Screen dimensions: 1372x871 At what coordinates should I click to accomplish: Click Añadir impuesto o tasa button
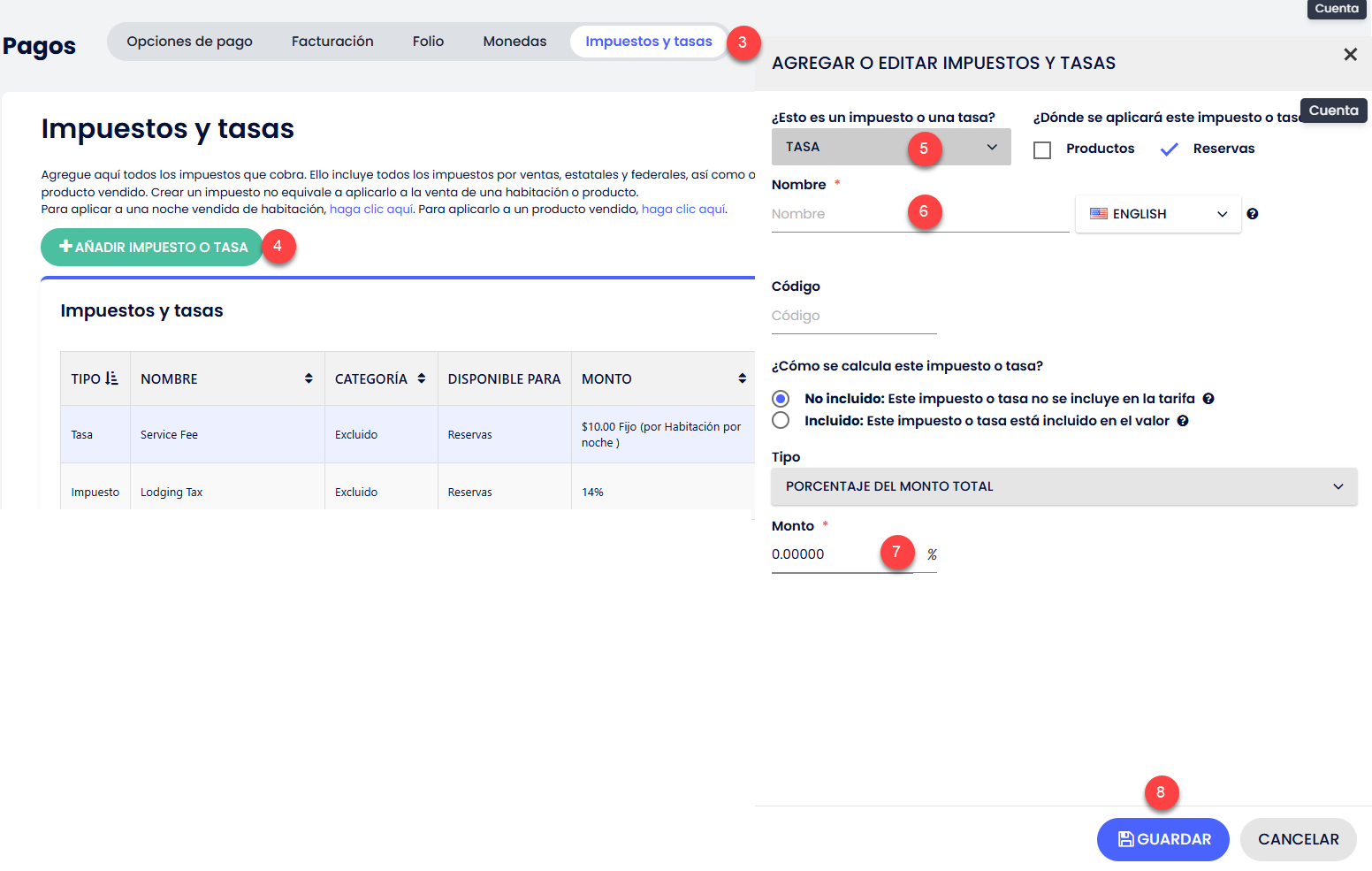point(152,248)
